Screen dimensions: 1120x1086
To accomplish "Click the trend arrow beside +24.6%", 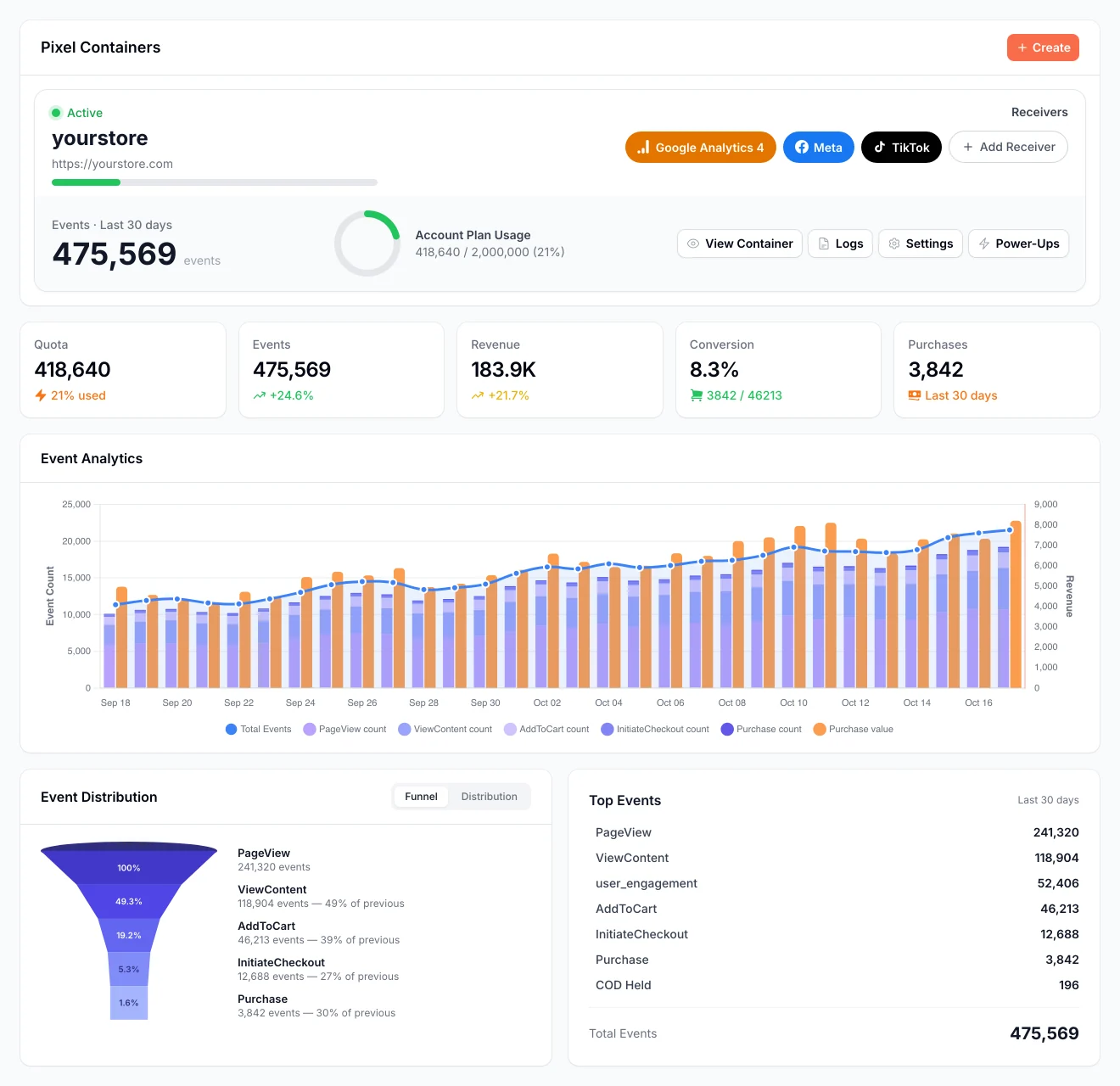I will 260,395.
